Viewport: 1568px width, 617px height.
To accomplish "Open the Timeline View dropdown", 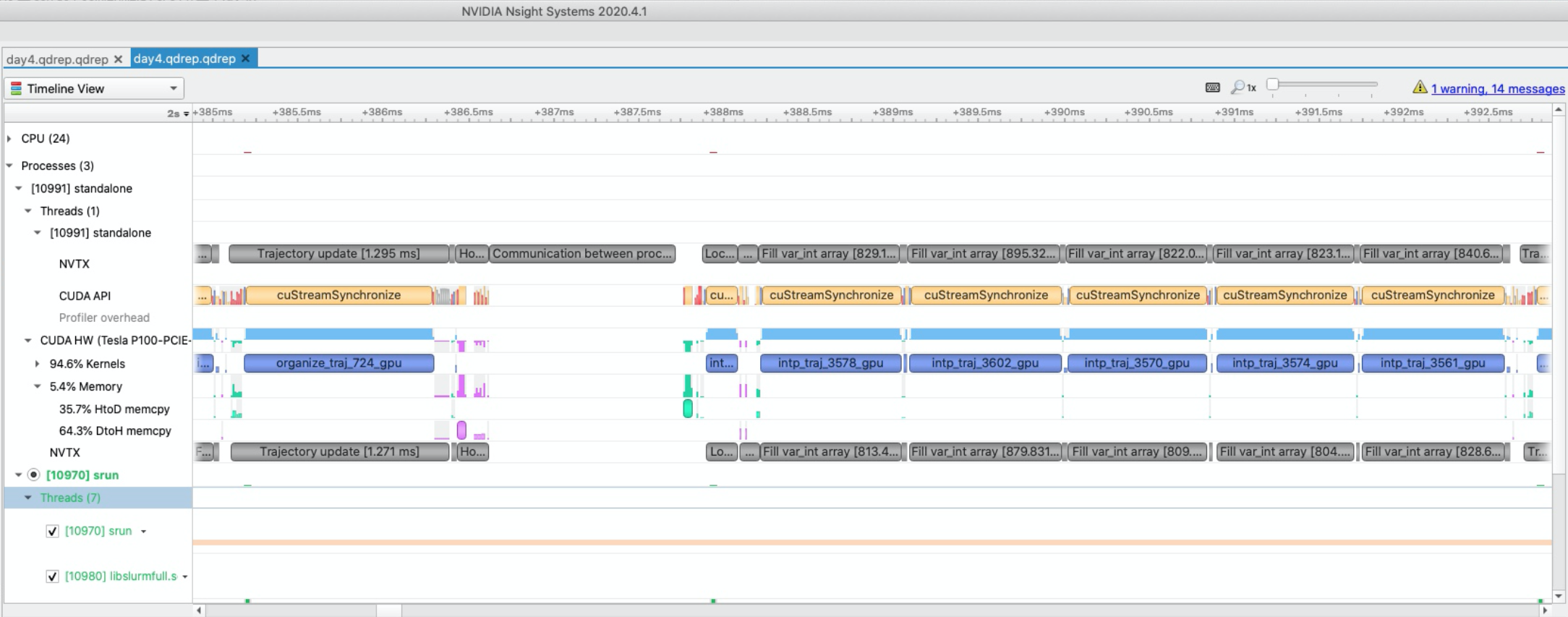I will click(x=94, y=88).
